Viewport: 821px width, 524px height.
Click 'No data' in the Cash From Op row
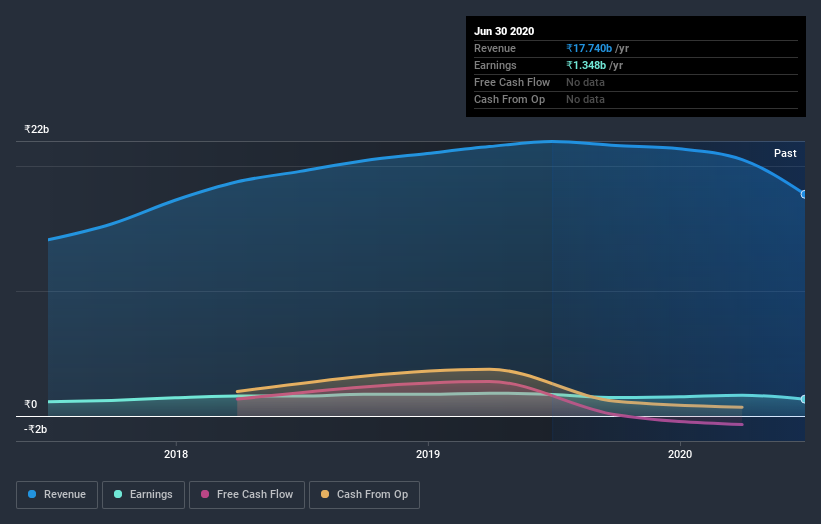pos(585,99)
